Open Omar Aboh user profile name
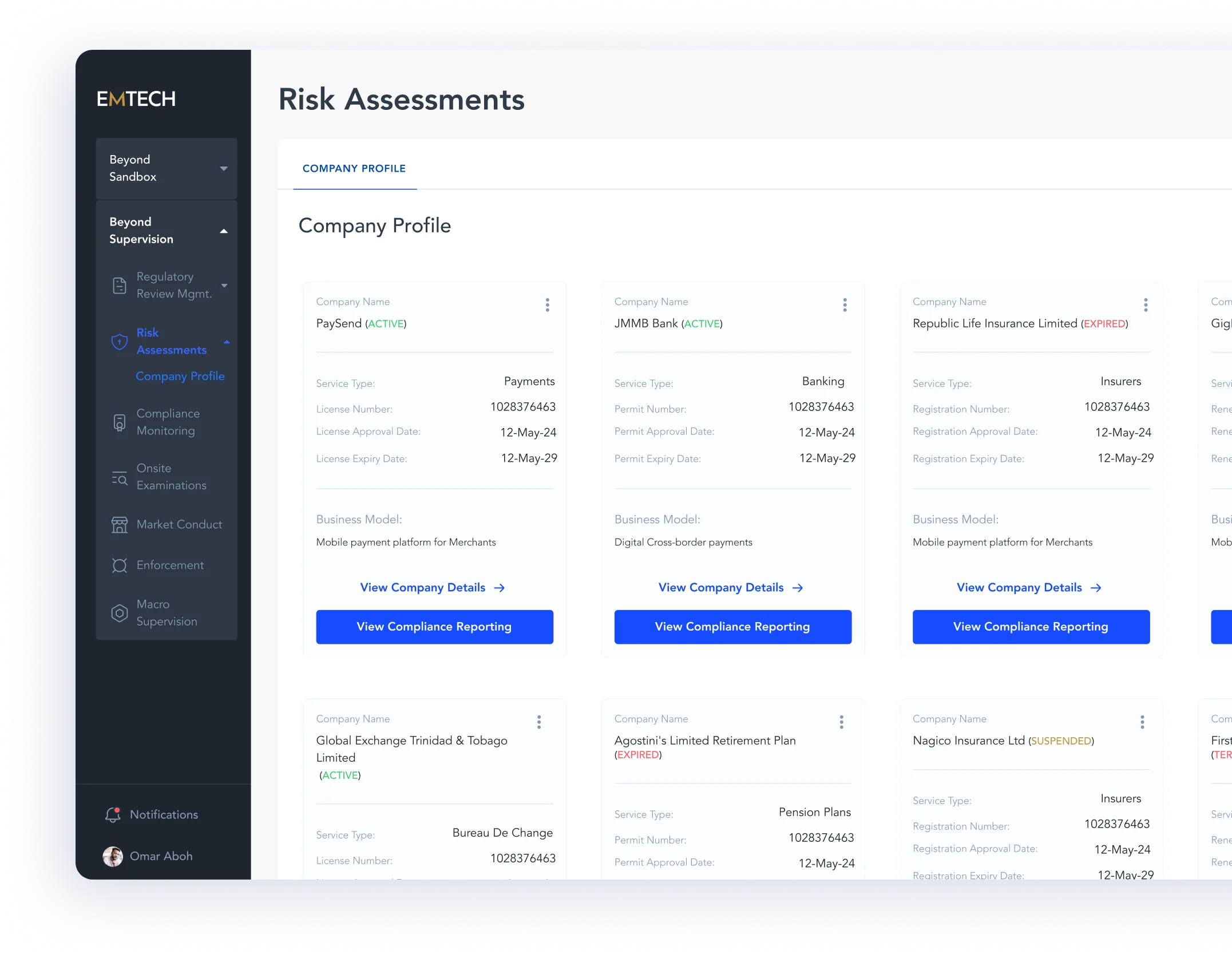This screenshot has width=1232, height=954. click(x=161, y=856)
